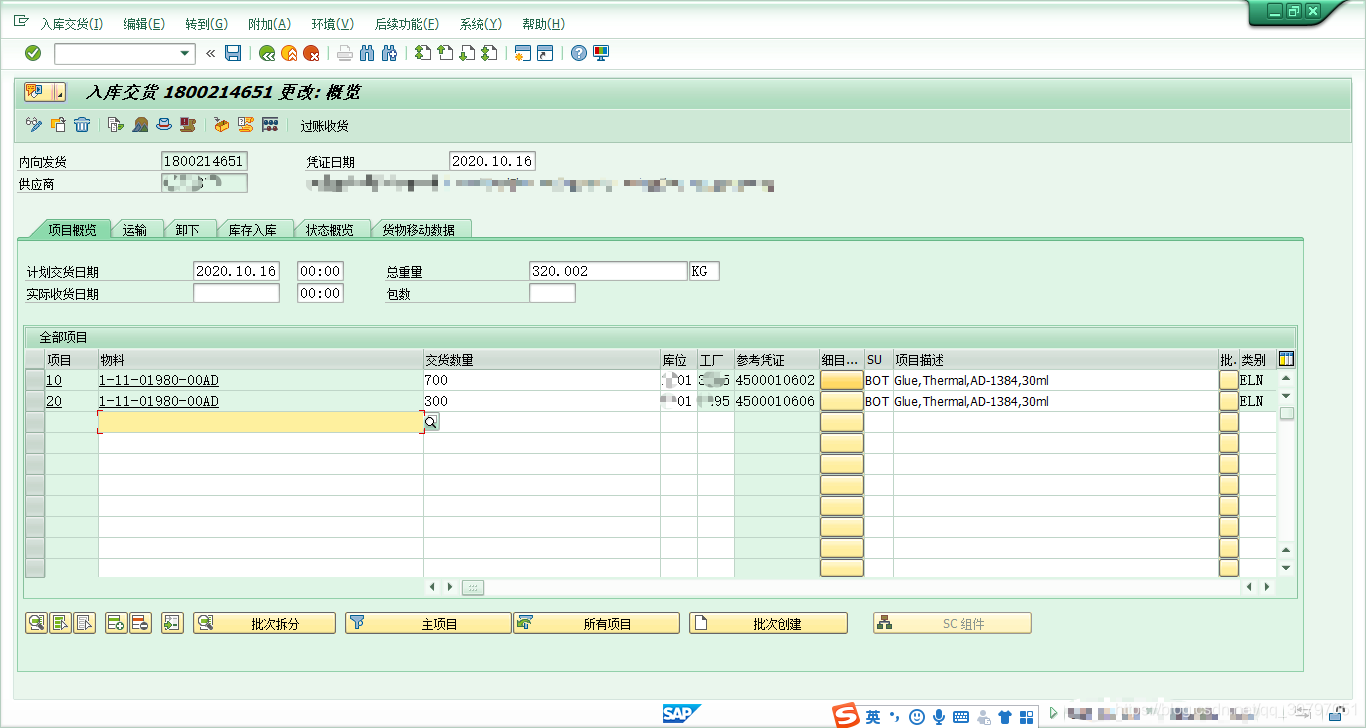Click the Delete trash can icon
This screenshot has width=1366, height=728.
pos(82,125)
